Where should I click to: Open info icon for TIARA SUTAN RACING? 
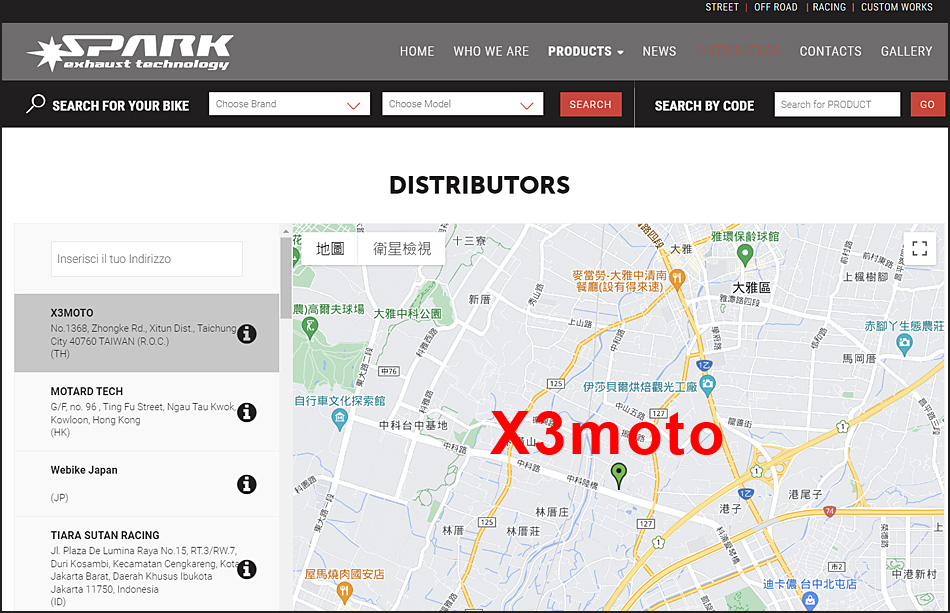point(247,569)
